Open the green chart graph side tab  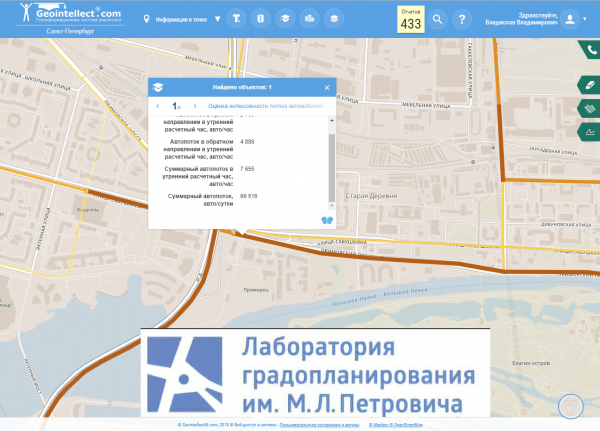[589, 132]
